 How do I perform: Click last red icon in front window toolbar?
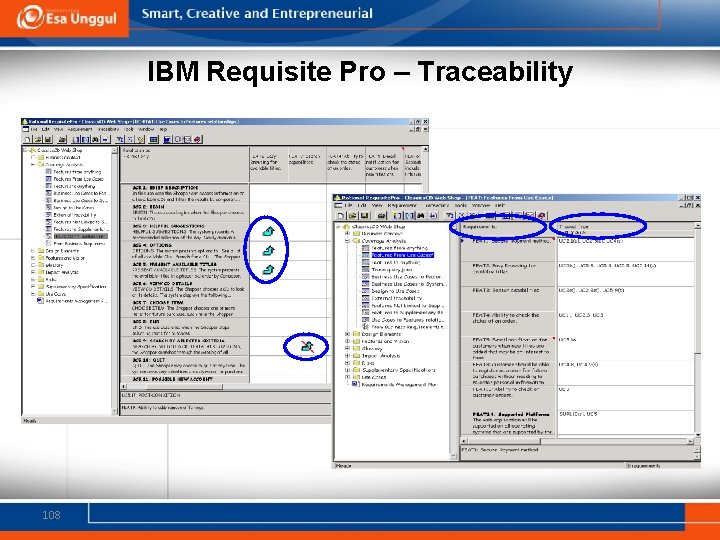[542, 215]
